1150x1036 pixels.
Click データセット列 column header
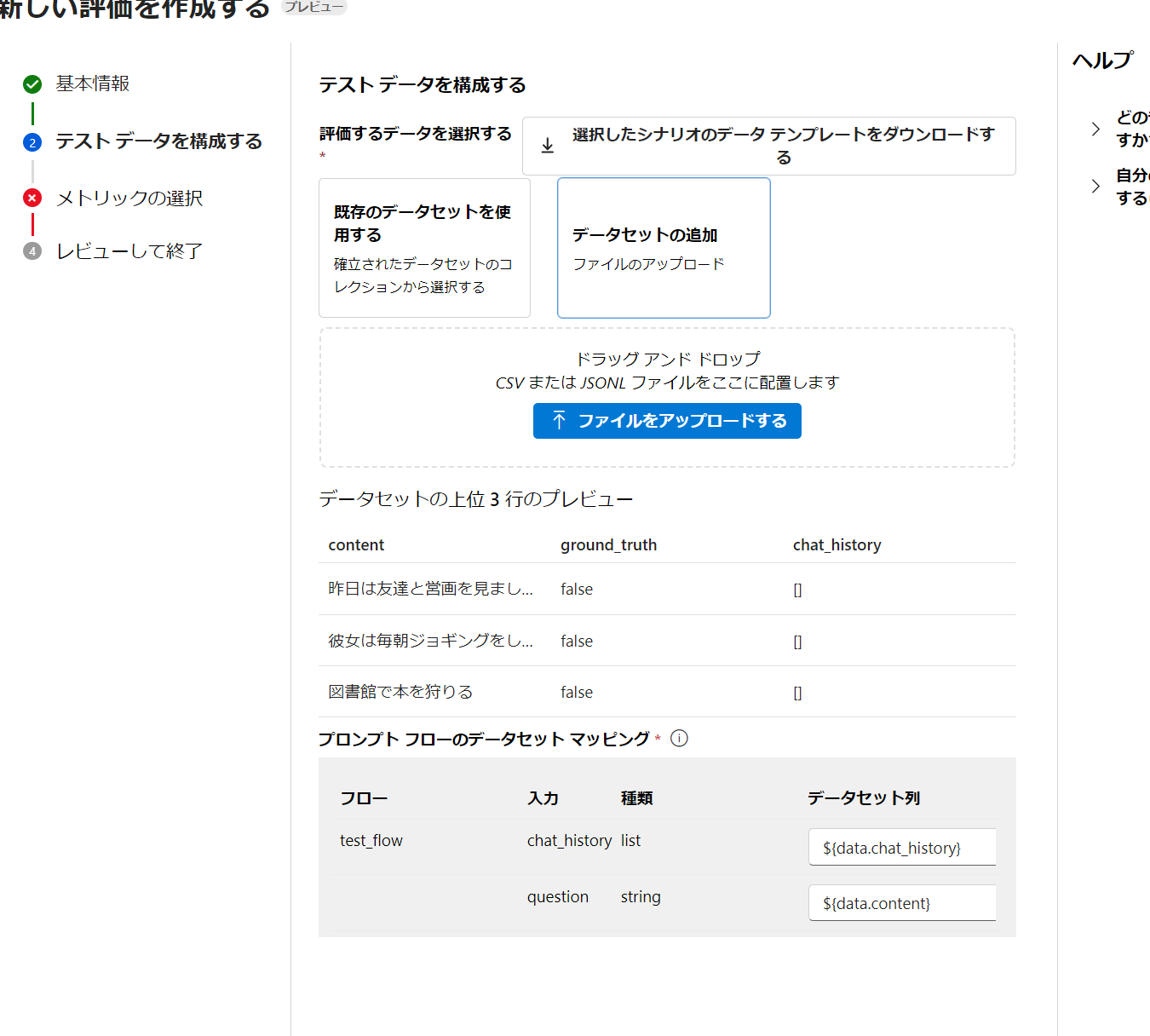click(x=864, y=797)
